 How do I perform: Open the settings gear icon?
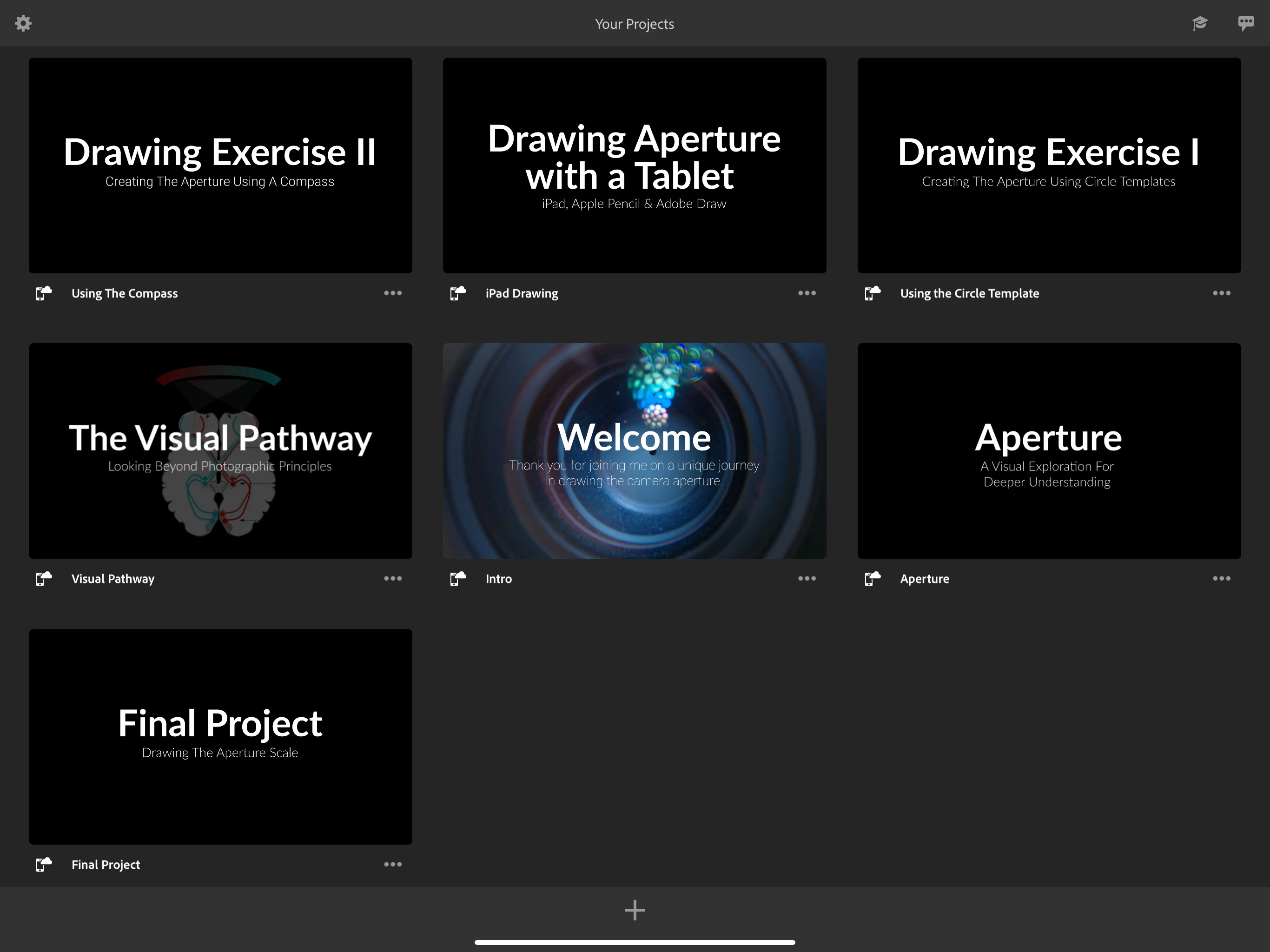click(23, 24)
